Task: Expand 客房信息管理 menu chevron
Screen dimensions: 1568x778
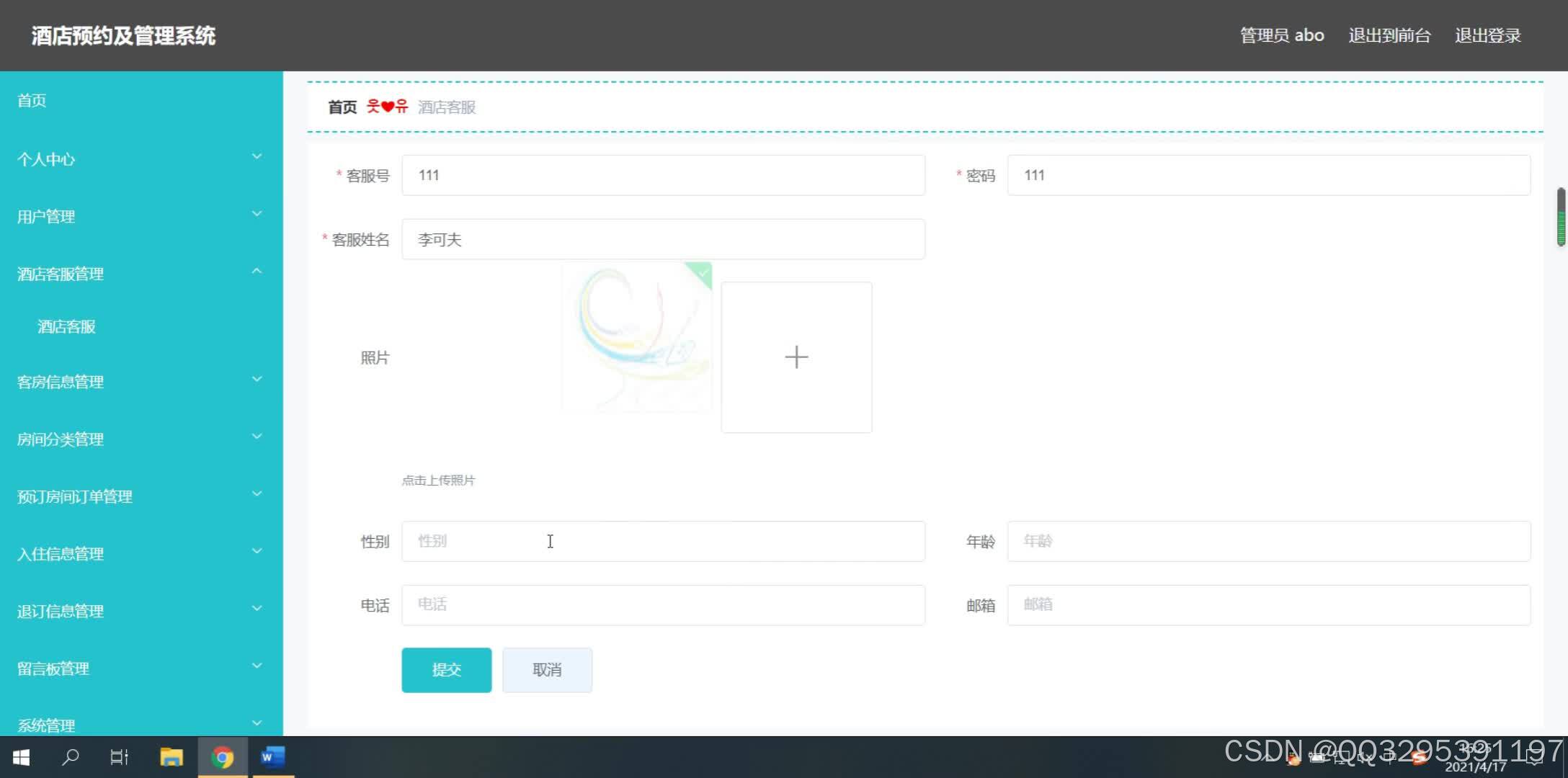Action: click(257, 379)
